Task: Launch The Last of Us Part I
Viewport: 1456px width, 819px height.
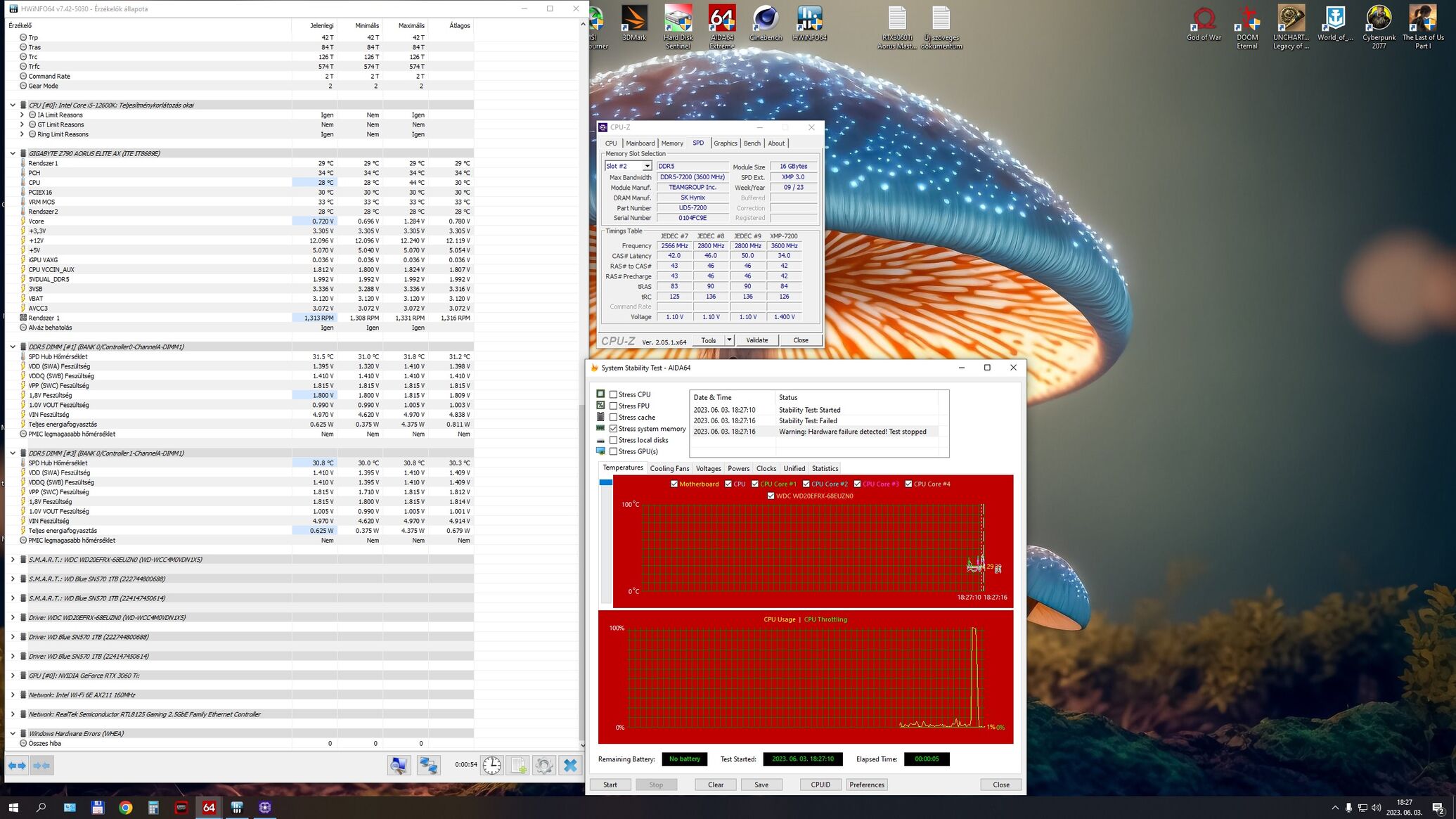Action: tap(1422, 27)
